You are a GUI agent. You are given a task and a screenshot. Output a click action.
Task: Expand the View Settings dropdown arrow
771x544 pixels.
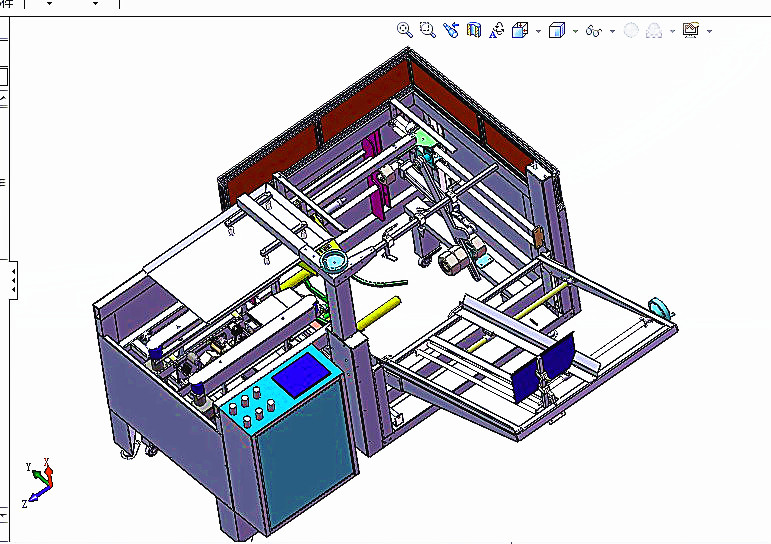click(x=710, y=31)
